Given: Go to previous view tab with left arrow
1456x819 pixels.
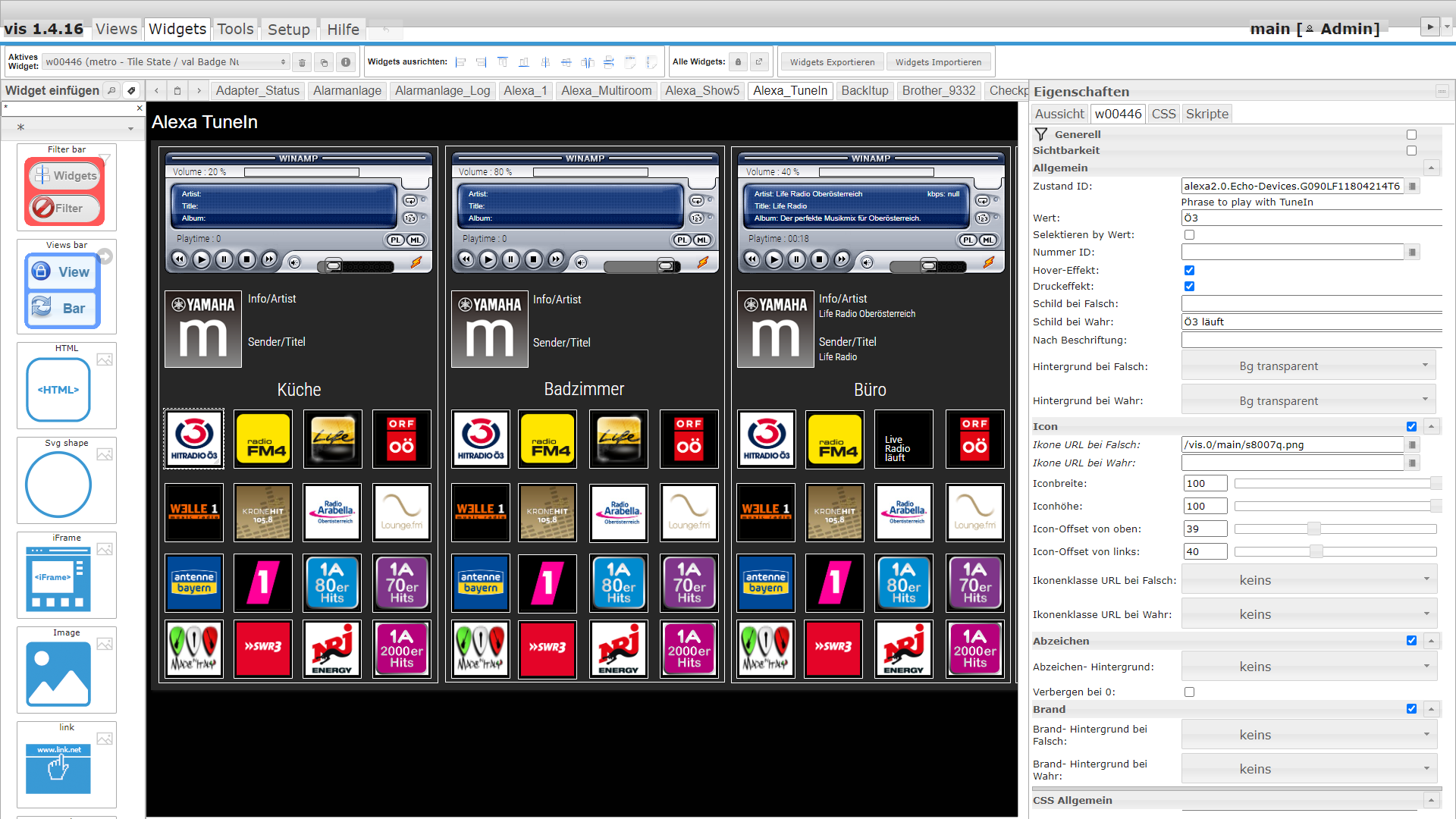Looking at the screenshot, I should click(156, 91).
